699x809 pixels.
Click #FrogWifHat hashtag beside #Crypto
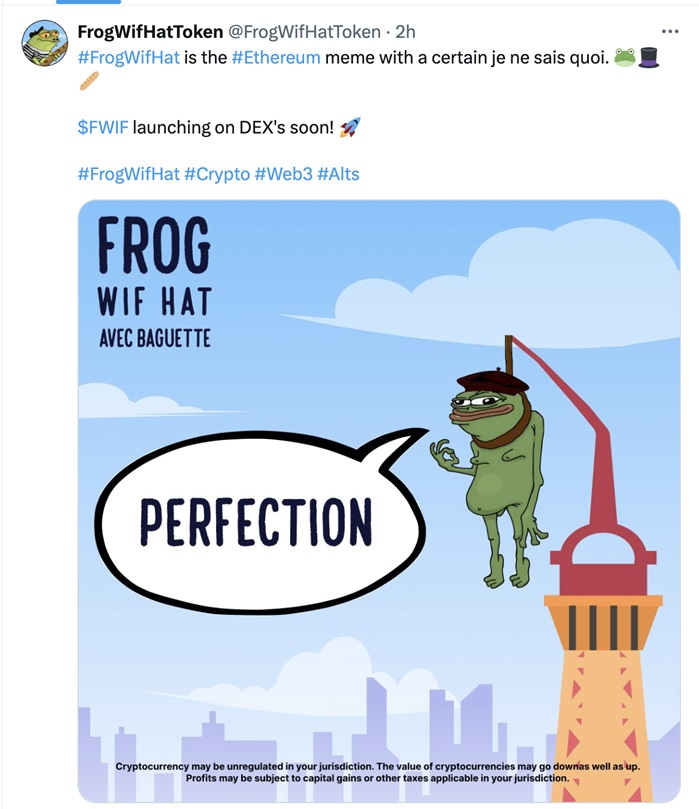point(128,174)
